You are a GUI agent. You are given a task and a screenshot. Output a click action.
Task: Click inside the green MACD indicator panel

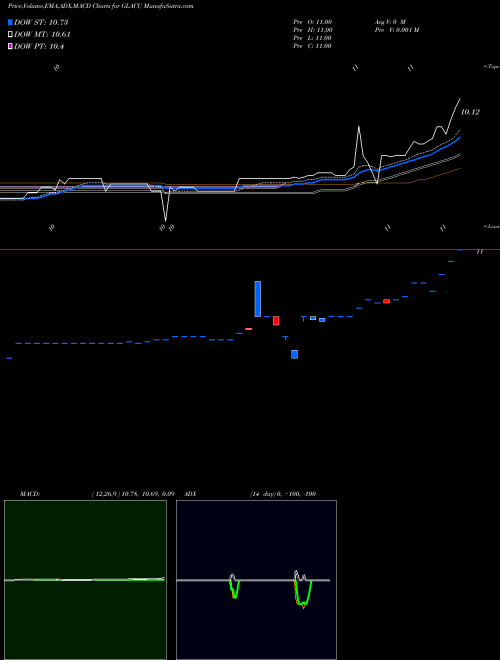(85, 580)
